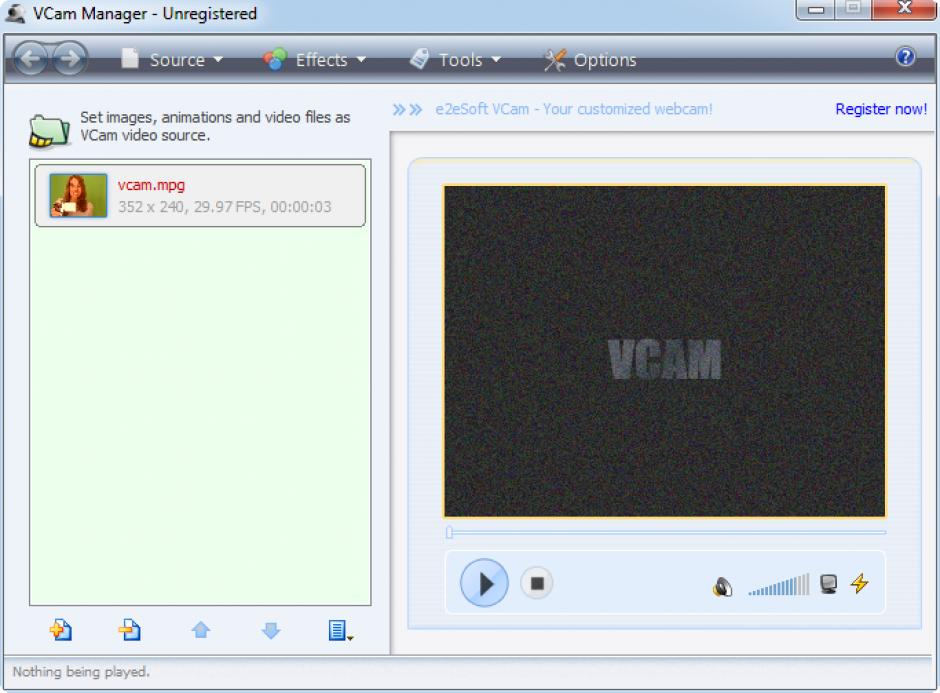This screenshot has height=693, width=940.
Task: Open the playlist options dropdown
Action: click(x=340, y=631)
